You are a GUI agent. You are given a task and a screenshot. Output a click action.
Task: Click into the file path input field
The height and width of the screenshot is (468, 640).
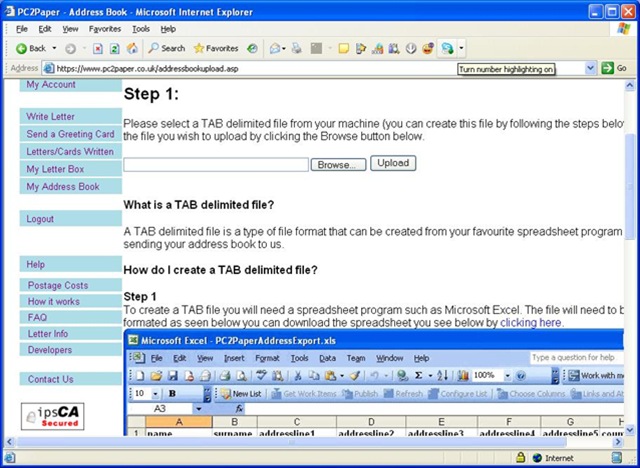pos(216,164)
